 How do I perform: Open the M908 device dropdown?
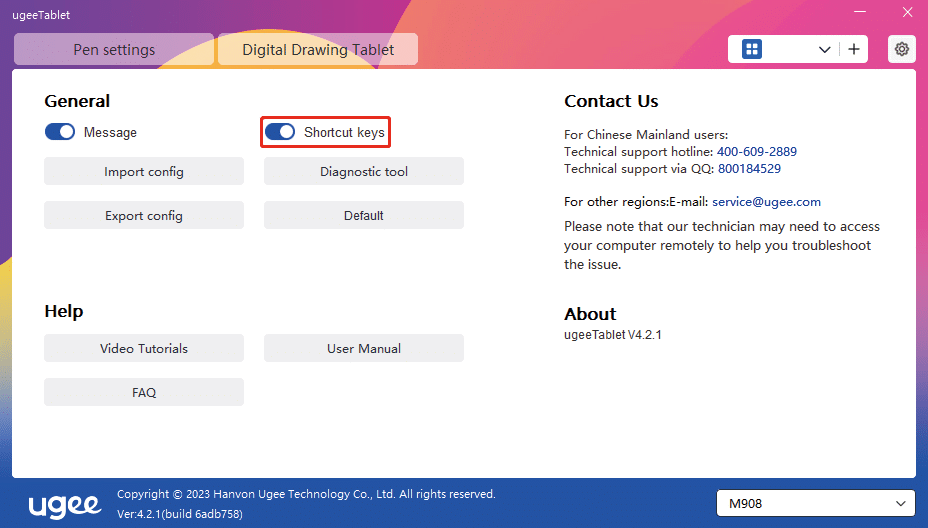816,503
